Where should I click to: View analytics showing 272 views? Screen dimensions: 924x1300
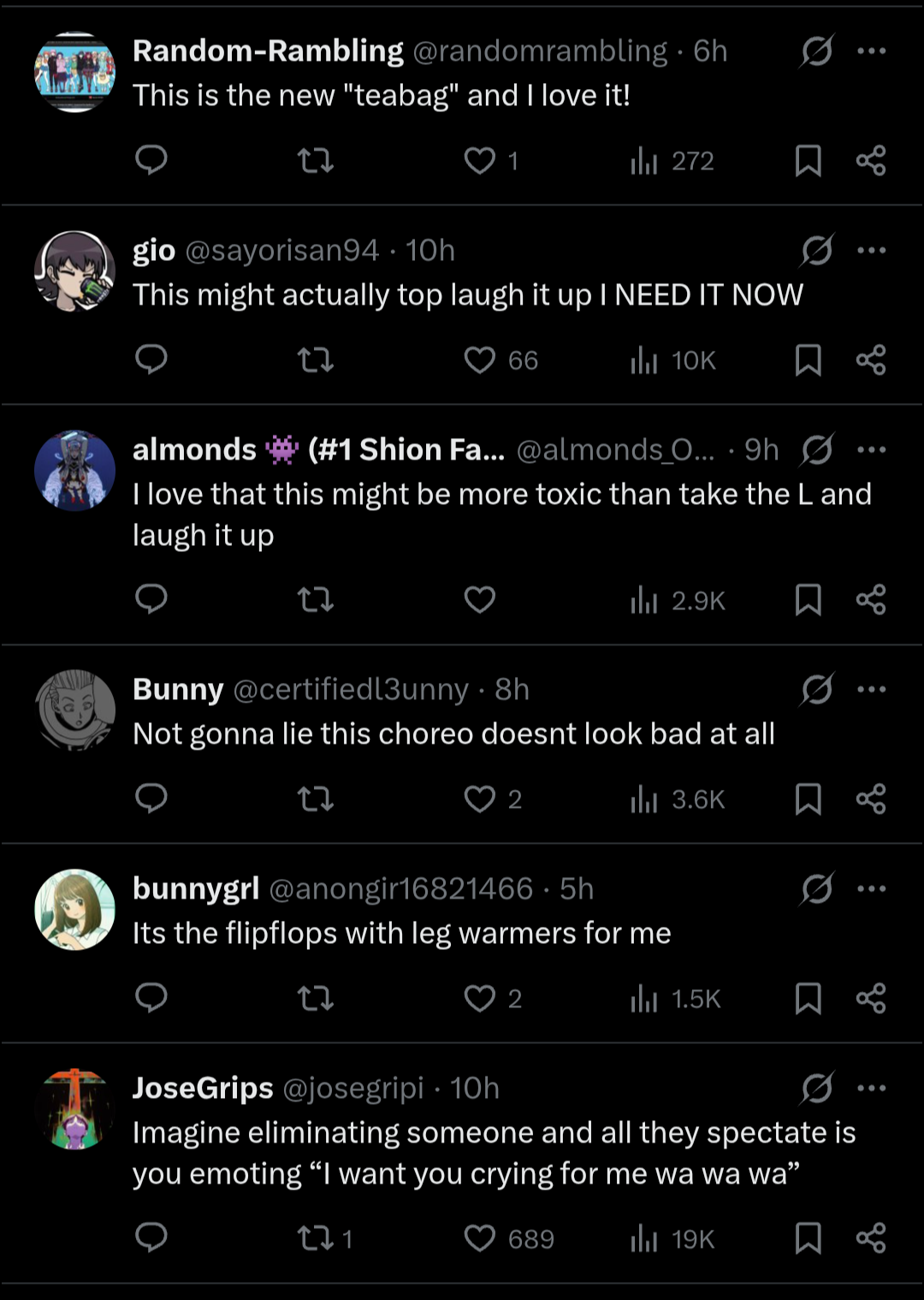click(x=672, y=161)
